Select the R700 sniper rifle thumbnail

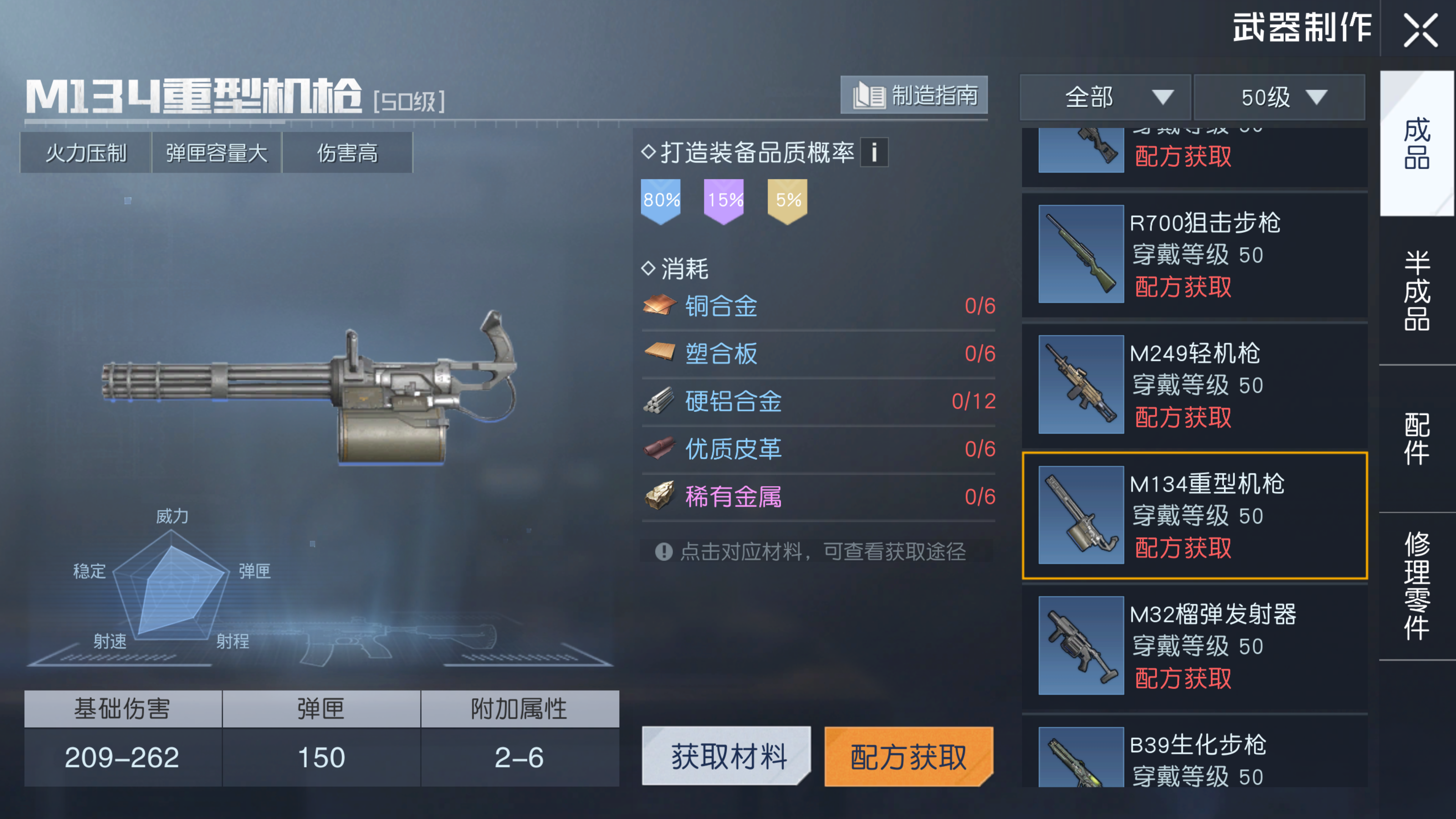(x=1081, y=254)
